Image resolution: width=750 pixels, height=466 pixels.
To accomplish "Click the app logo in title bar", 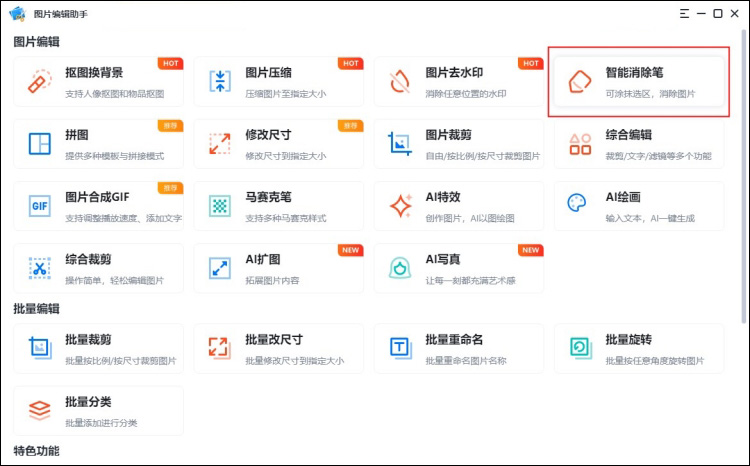I will (17, 13).
